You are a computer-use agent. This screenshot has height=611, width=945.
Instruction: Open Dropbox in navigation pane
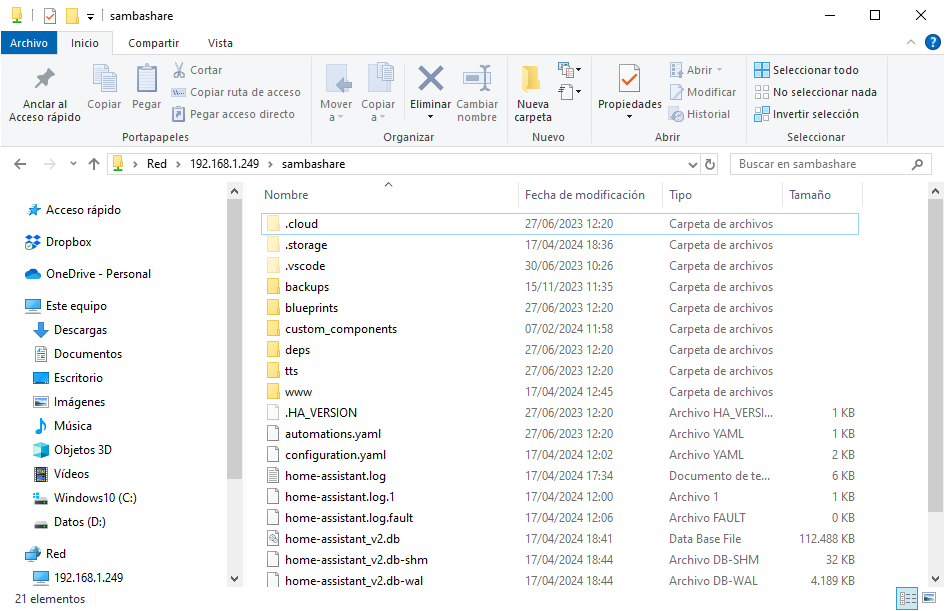[58, 242]
